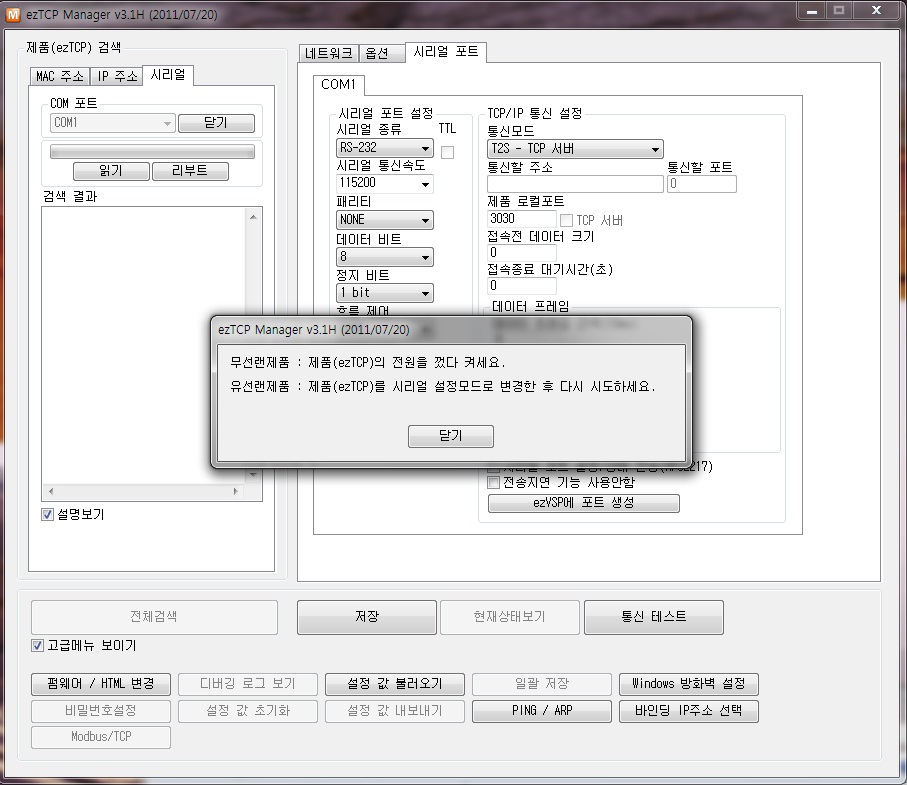This screenshot has height=785, width=907.
Task: Click the 통신 테스트 button
Action: (654, 617)
